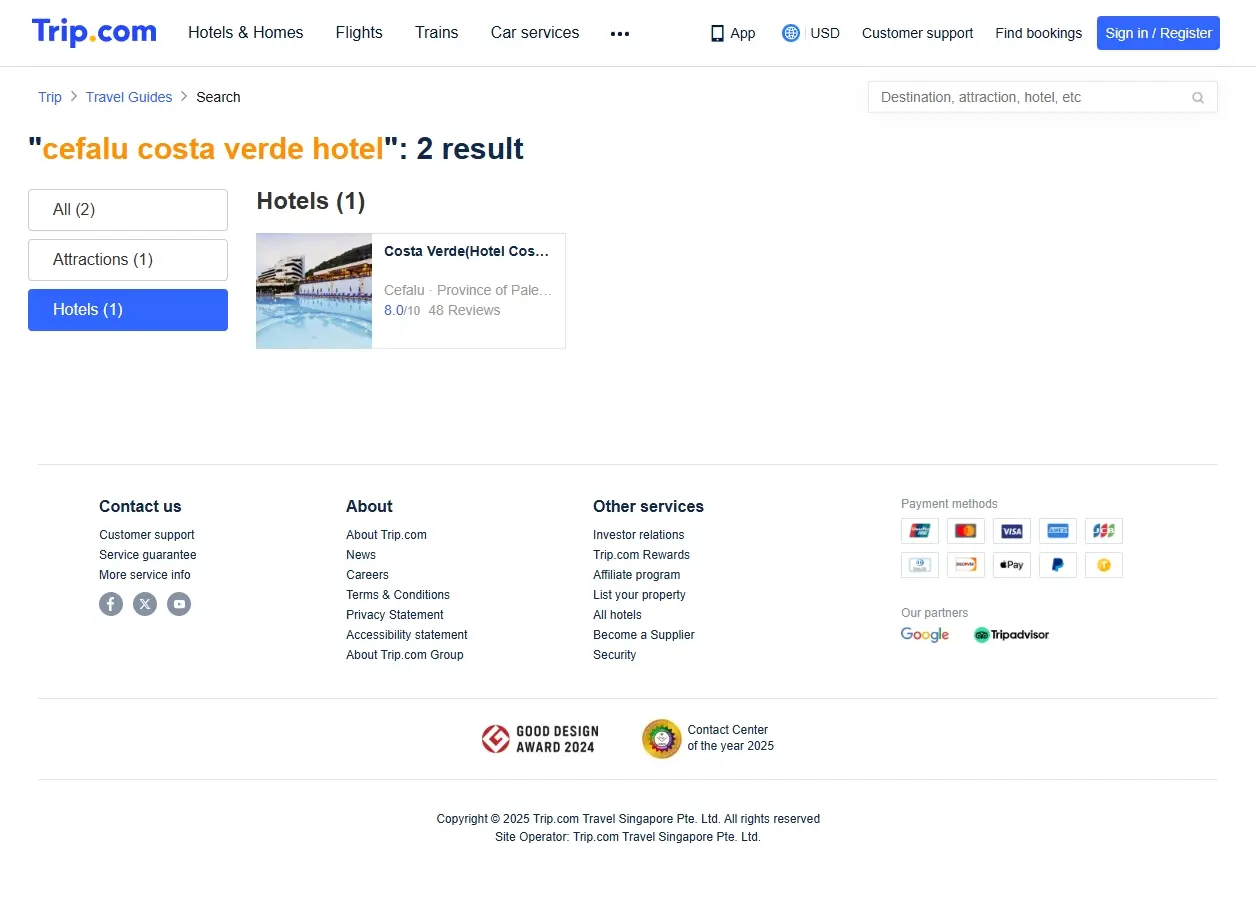
Task: Open Become a Supplier link
Action: (x=644, y=635)
